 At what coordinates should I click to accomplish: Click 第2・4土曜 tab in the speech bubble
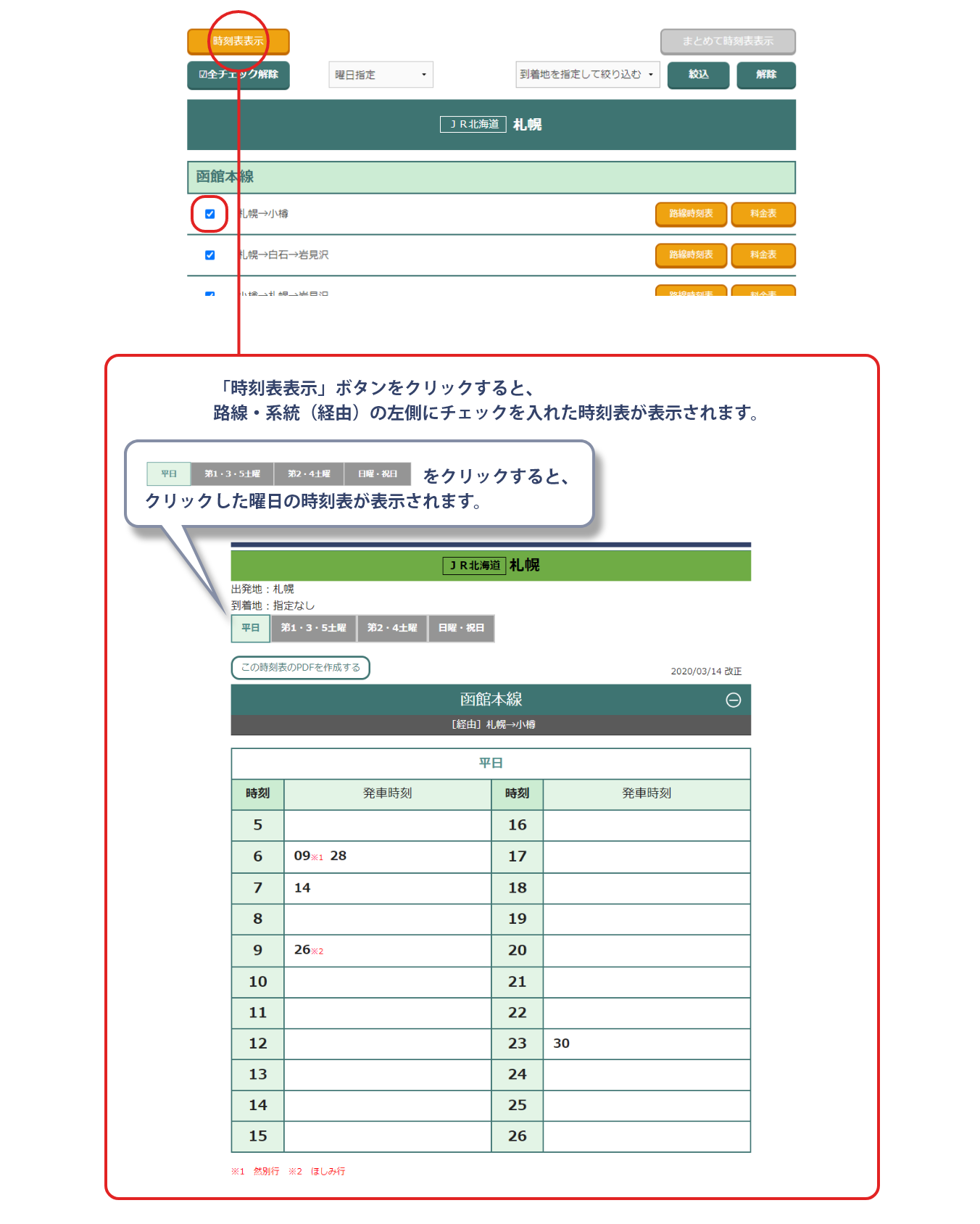tap(309, 474)
